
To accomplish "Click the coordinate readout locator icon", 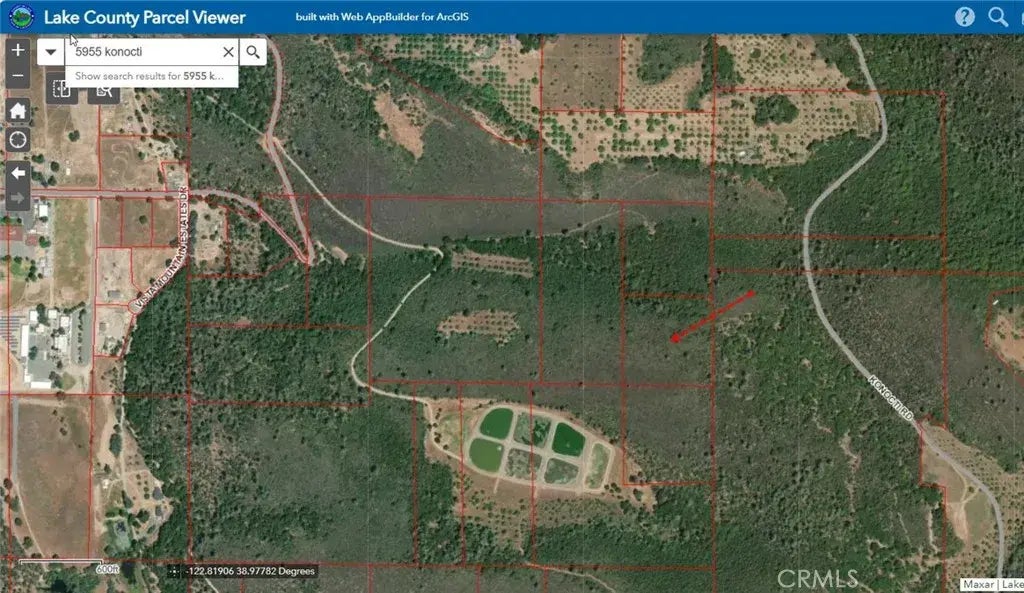I will pyautogui.click(x=175, y=571).
